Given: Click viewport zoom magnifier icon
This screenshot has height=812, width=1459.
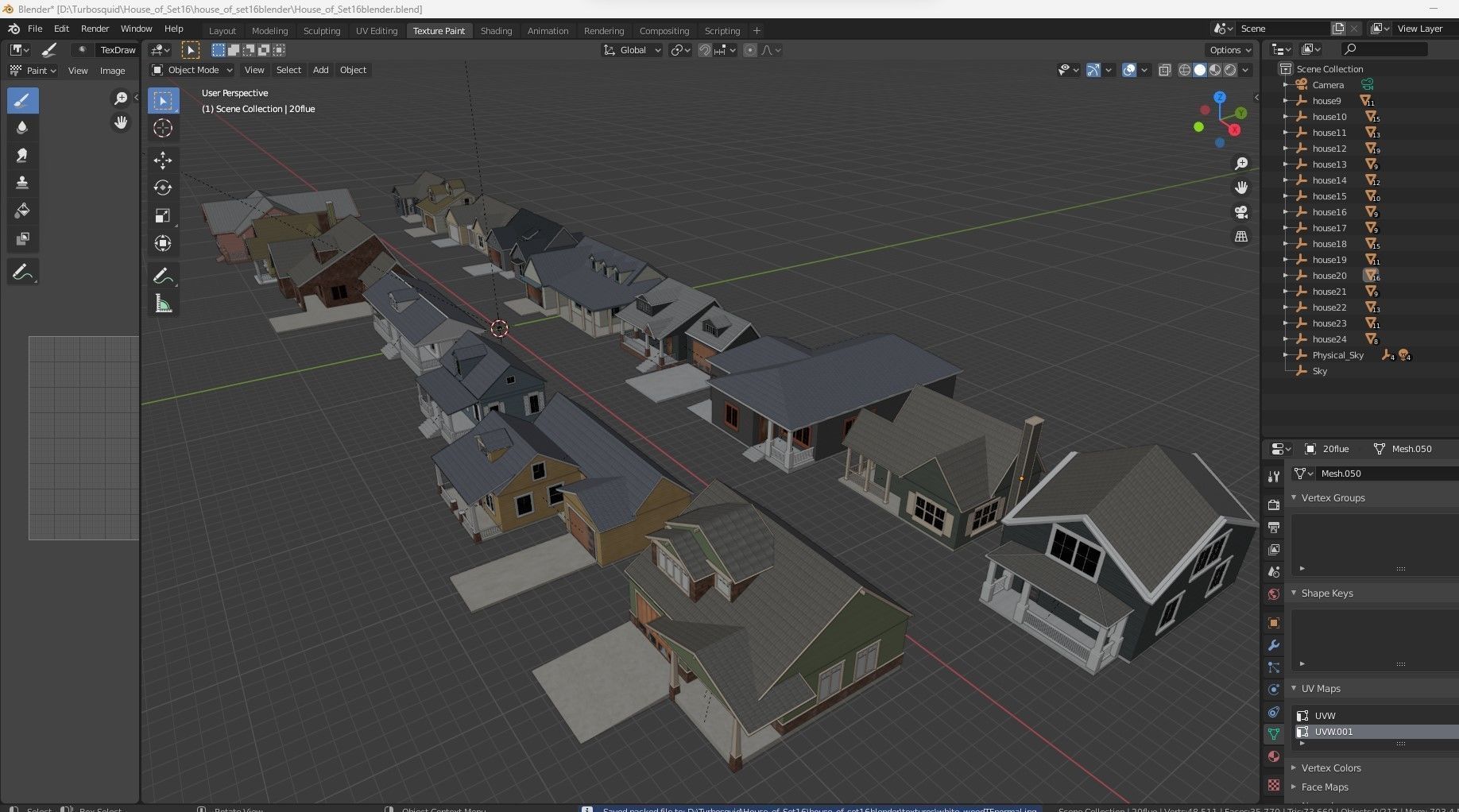Looking at the screenshot, I should pos(1240,164).
